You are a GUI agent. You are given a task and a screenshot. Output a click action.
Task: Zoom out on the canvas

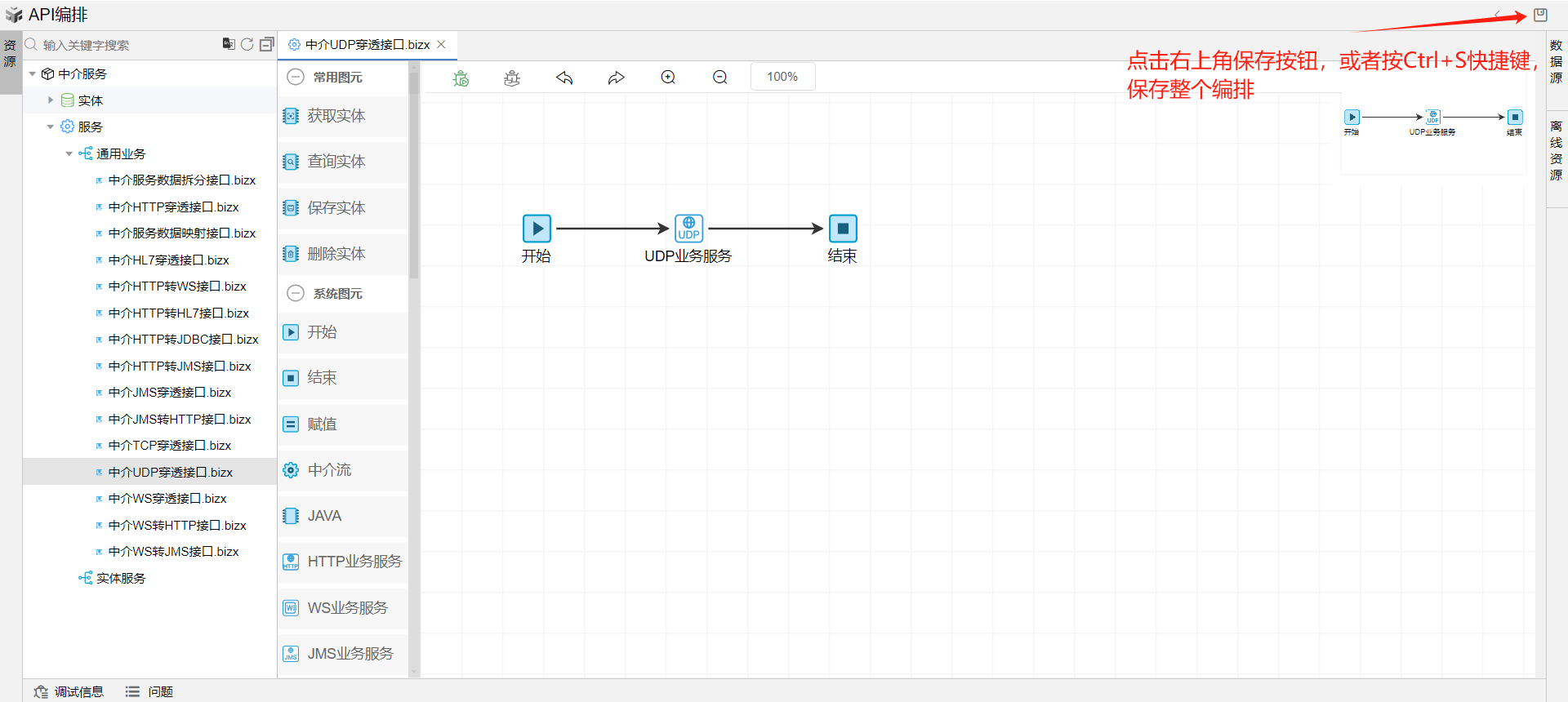tap(719, 78)
